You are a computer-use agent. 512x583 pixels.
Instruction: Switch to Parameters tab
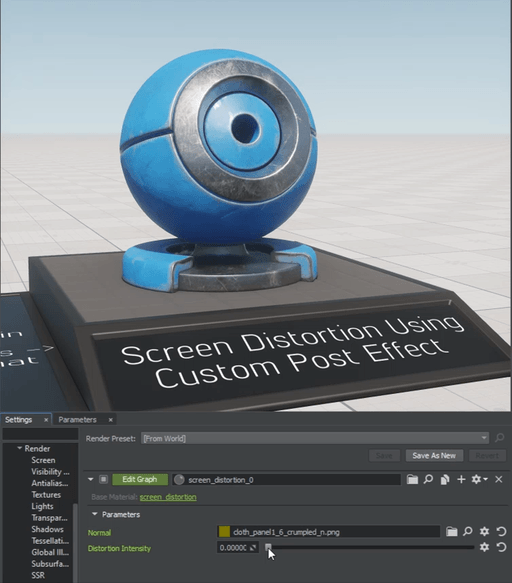point(77,420)
